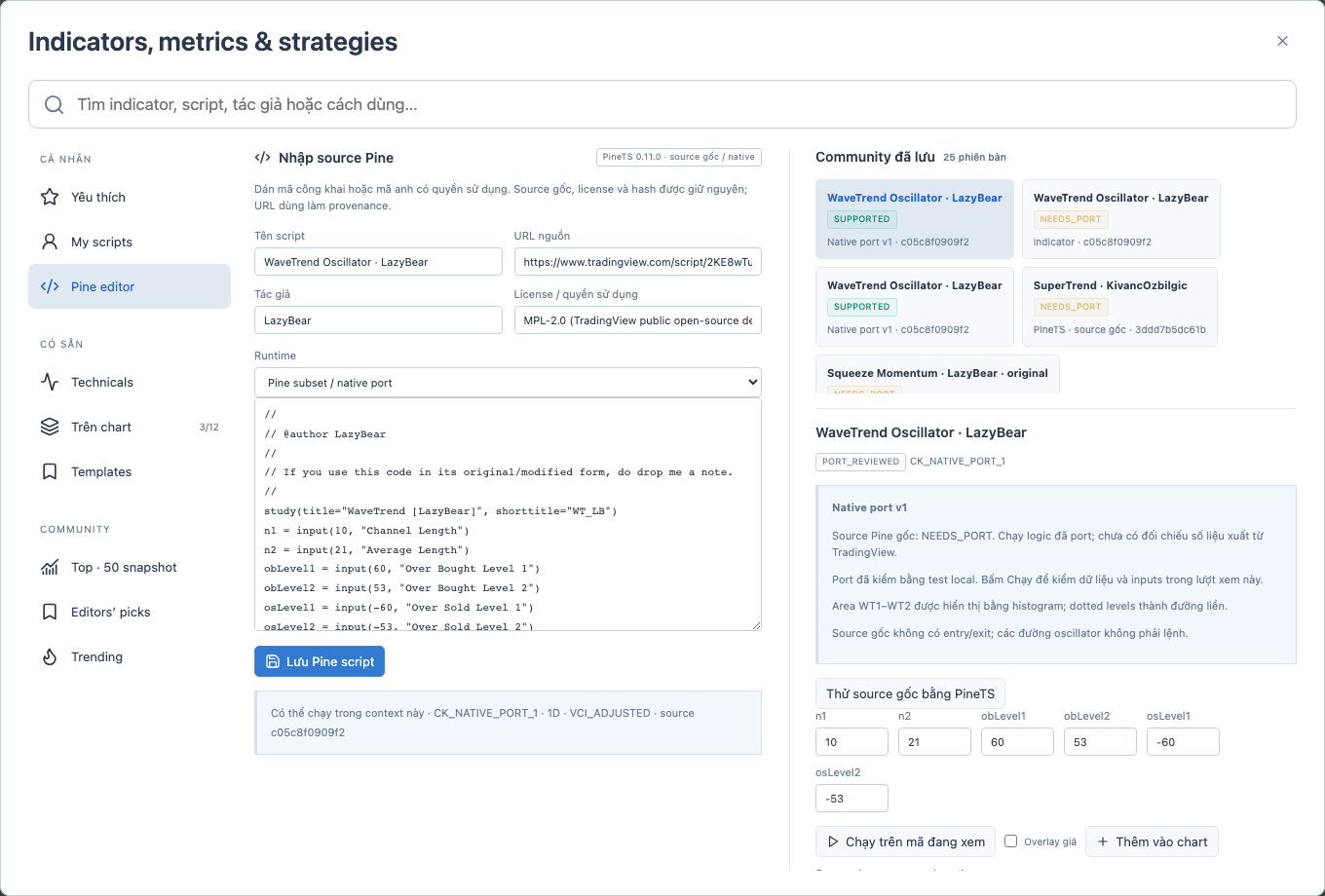The width and height of the screenshot is (1325, 896).
Task: Select the SuperTrend · KivancOzbilgic saved version
Action: 1119,307
